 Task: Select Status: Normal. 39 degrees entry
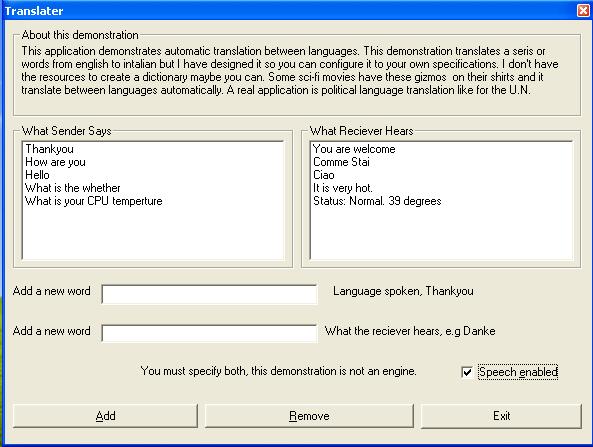[x=377, y=201]
